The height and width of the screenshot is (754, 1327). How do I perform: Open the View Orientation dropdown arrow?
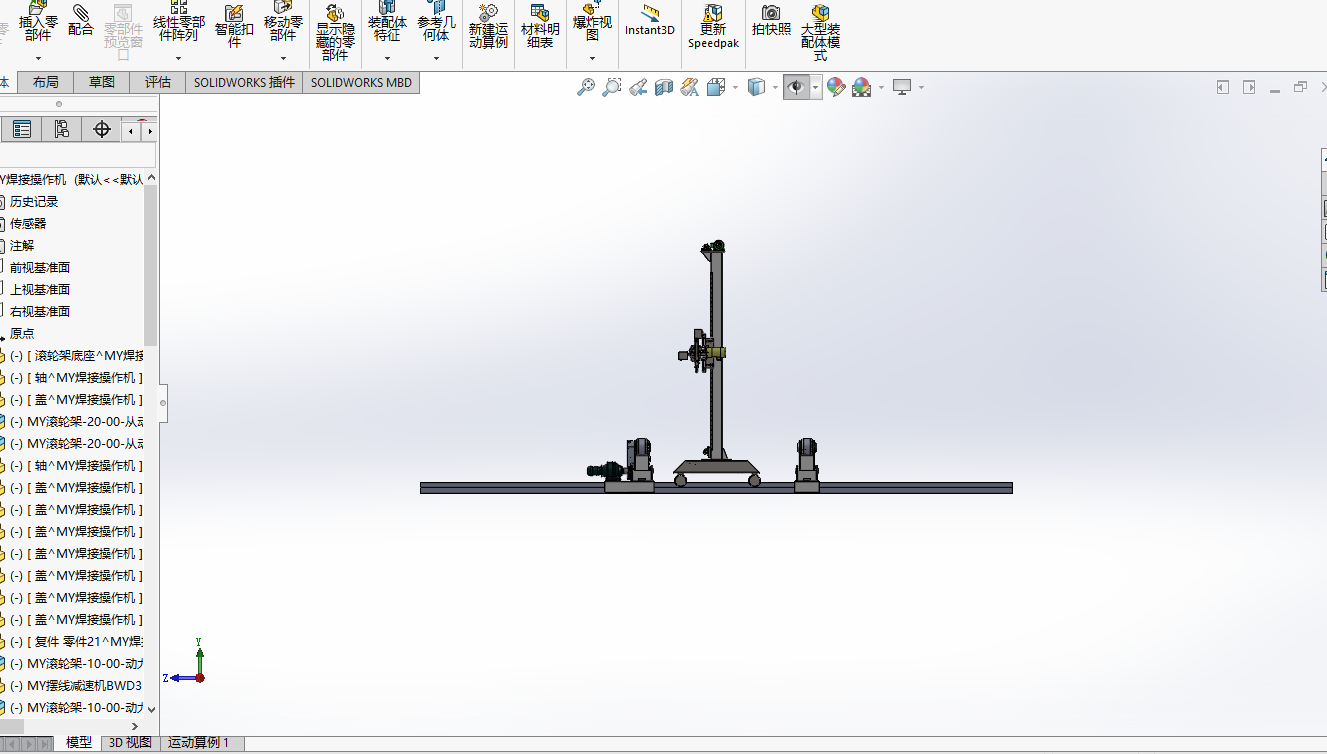point(735,88)
